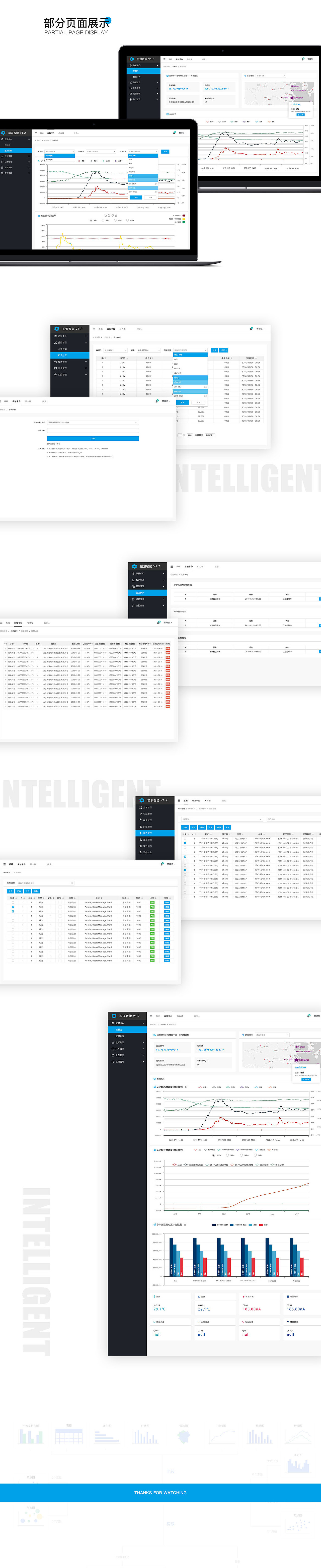321x1568 pixels.
Task: Uncheck first checked checkbox in menu list table
Action: (x=13, y=907)
